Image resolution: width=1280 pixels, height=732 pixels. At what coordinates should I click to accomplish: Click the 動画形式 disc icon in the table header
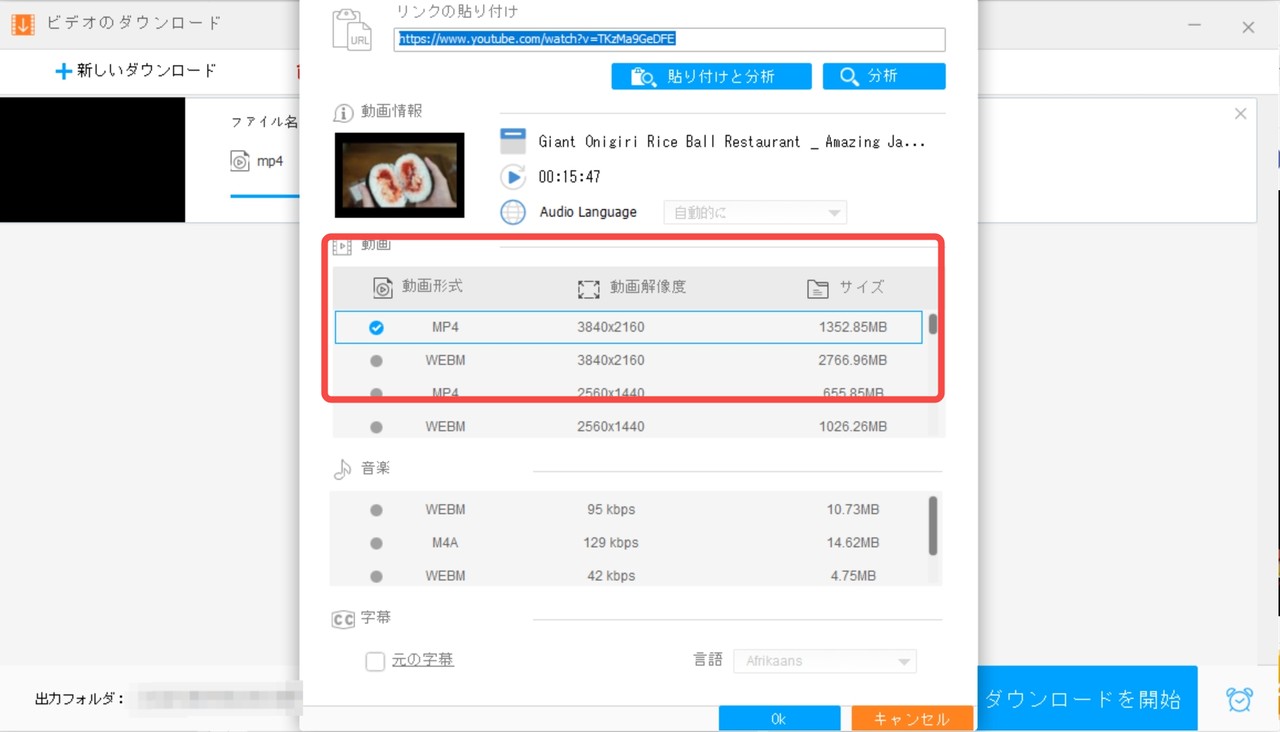click(x=382, y=287)
